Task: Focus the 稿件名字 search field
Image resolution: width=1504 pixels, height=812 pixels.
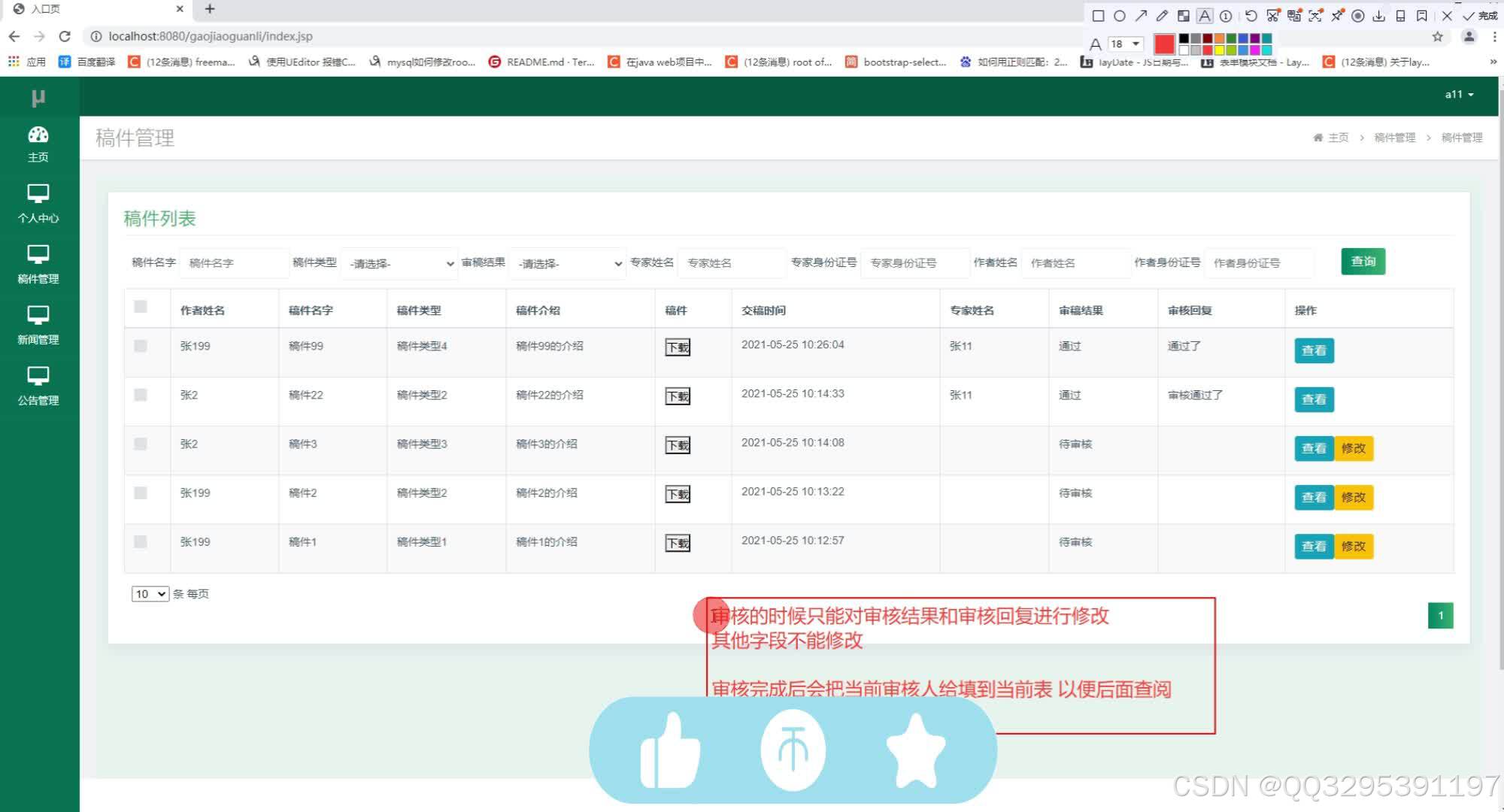Action: point(234,263)
